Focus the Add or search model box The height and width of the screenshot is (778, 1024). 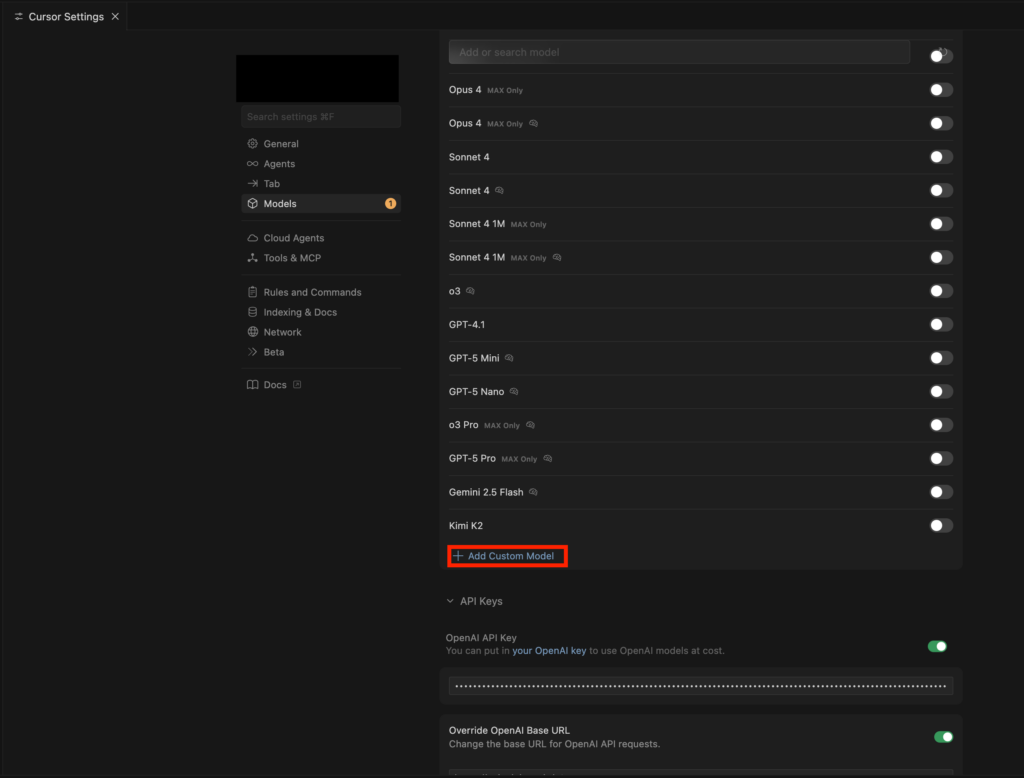679,52
